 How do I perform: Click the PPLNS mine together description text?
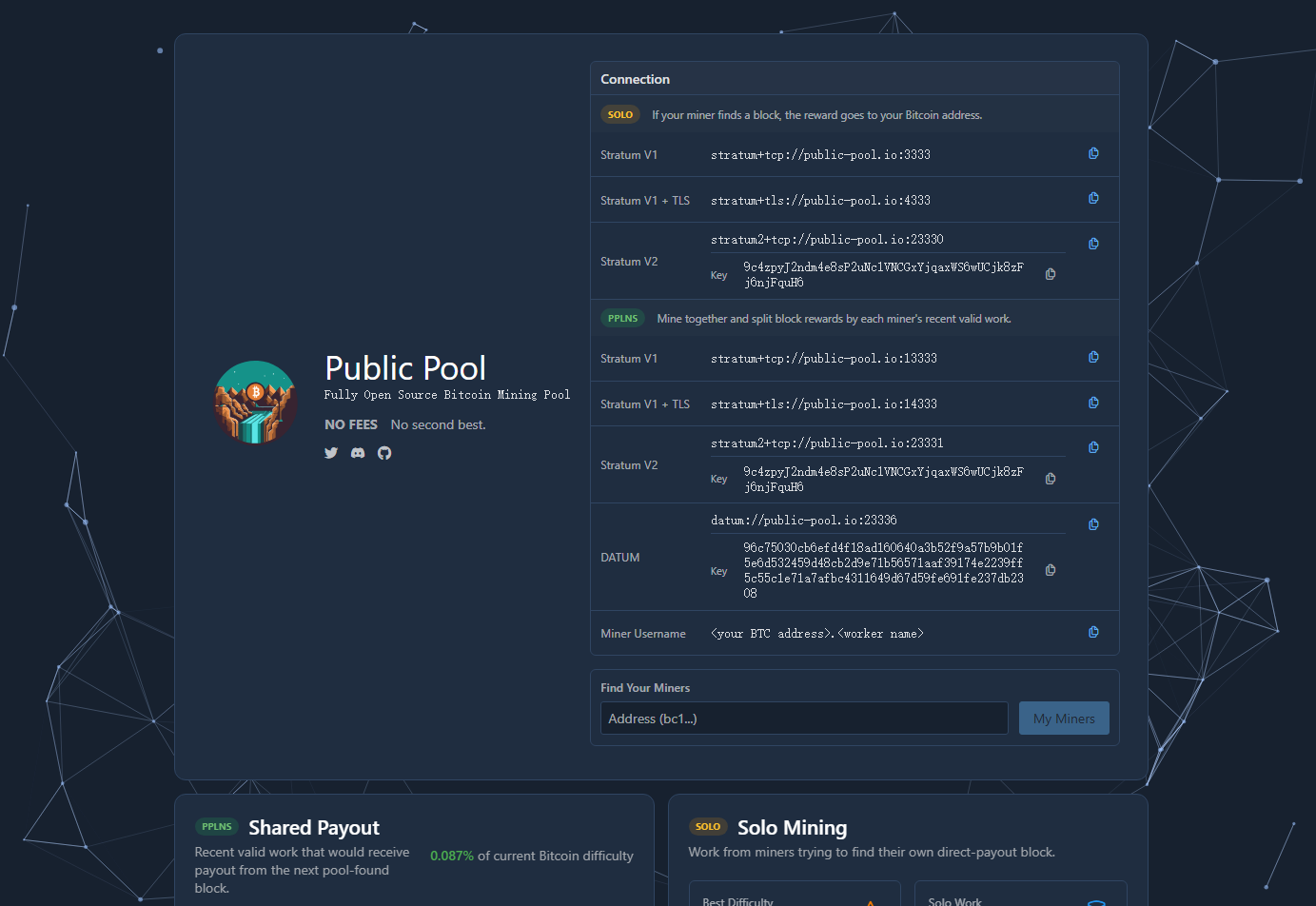(834, 319)
